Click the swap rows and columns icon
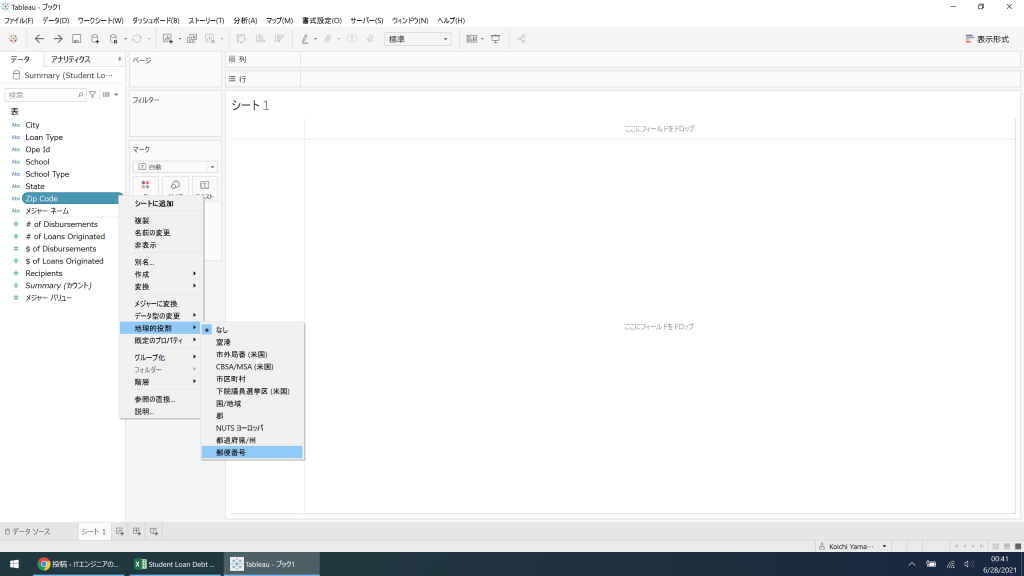The height and width of the screenshot is (576, 1024). [x=241, y=39]
